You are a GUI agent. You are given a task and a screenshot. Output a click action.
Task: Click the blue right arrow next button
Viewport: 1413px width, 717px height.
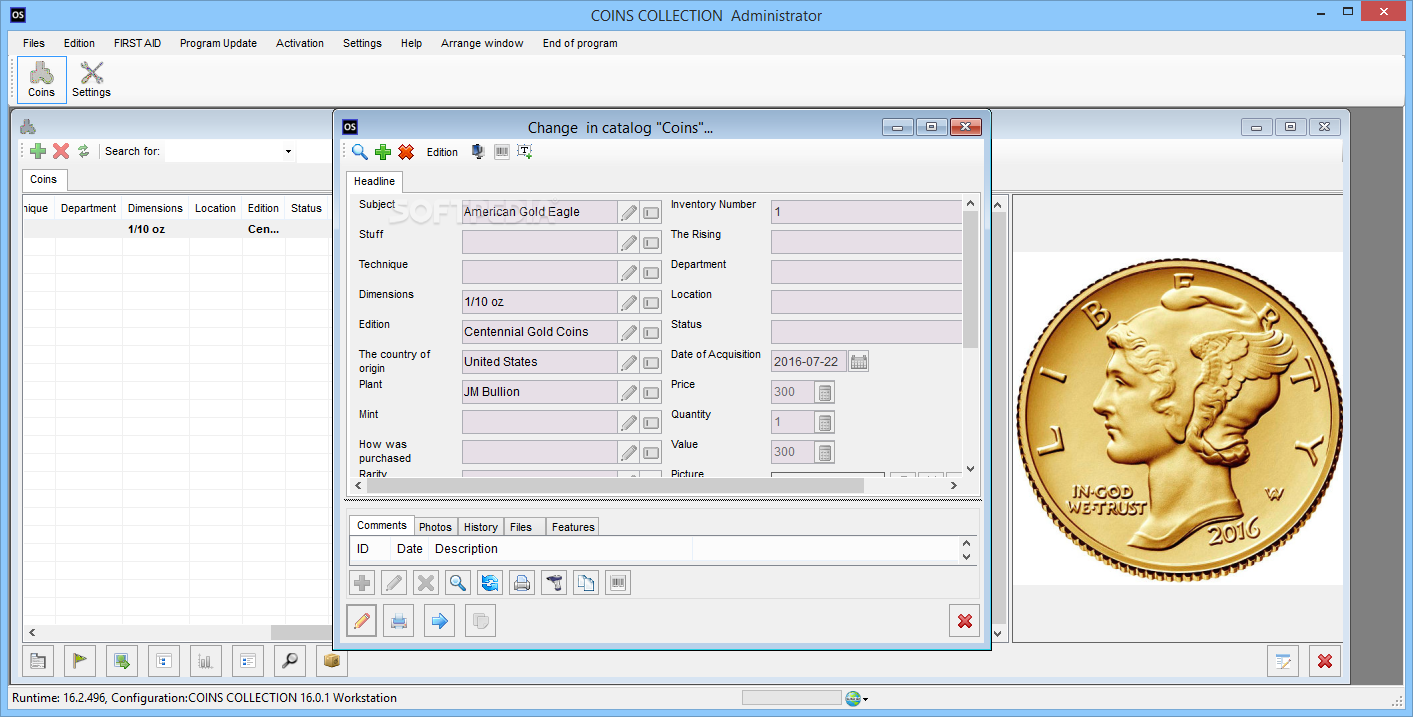point(439,621)
